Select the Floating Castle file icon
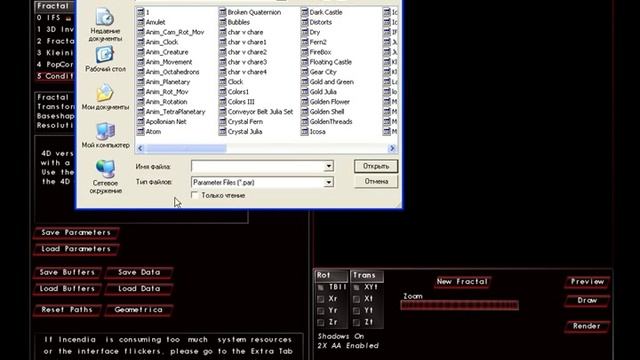640x360 pixels. tap(305, 62)
